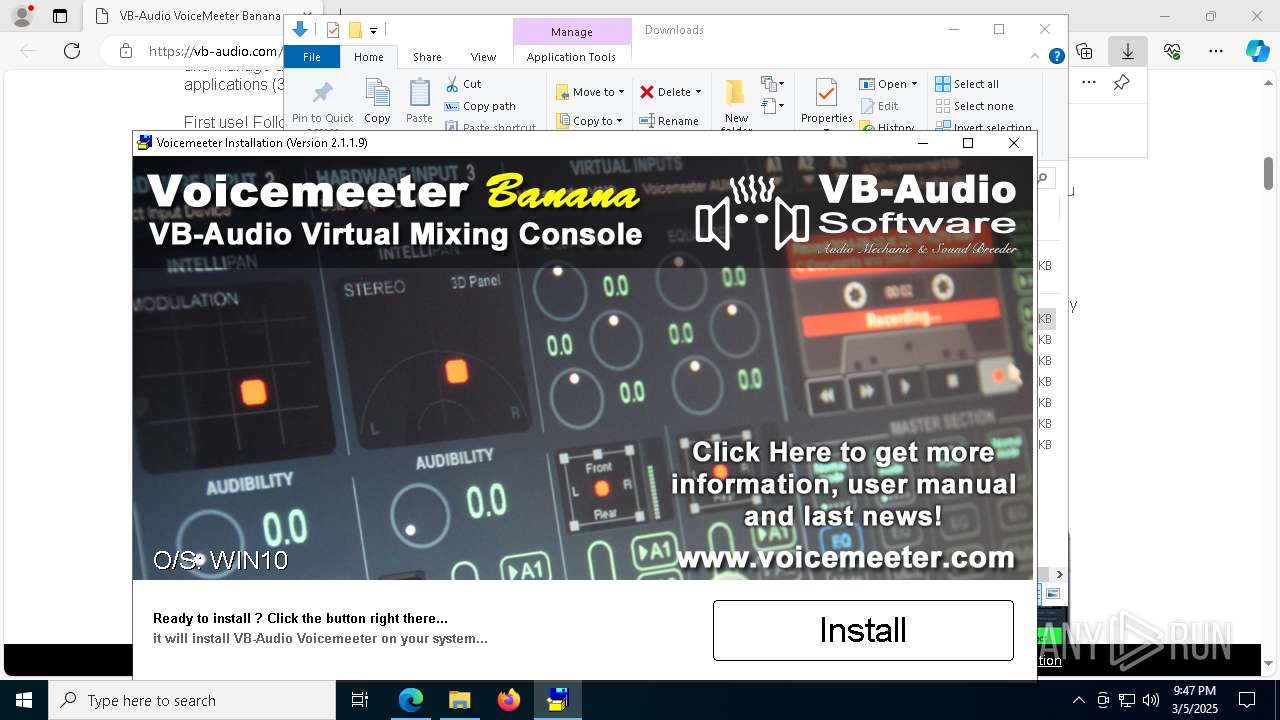Expand the Easy access dropdown
This screenshot has width=1280, height=720.
click(x=771, y=106)
